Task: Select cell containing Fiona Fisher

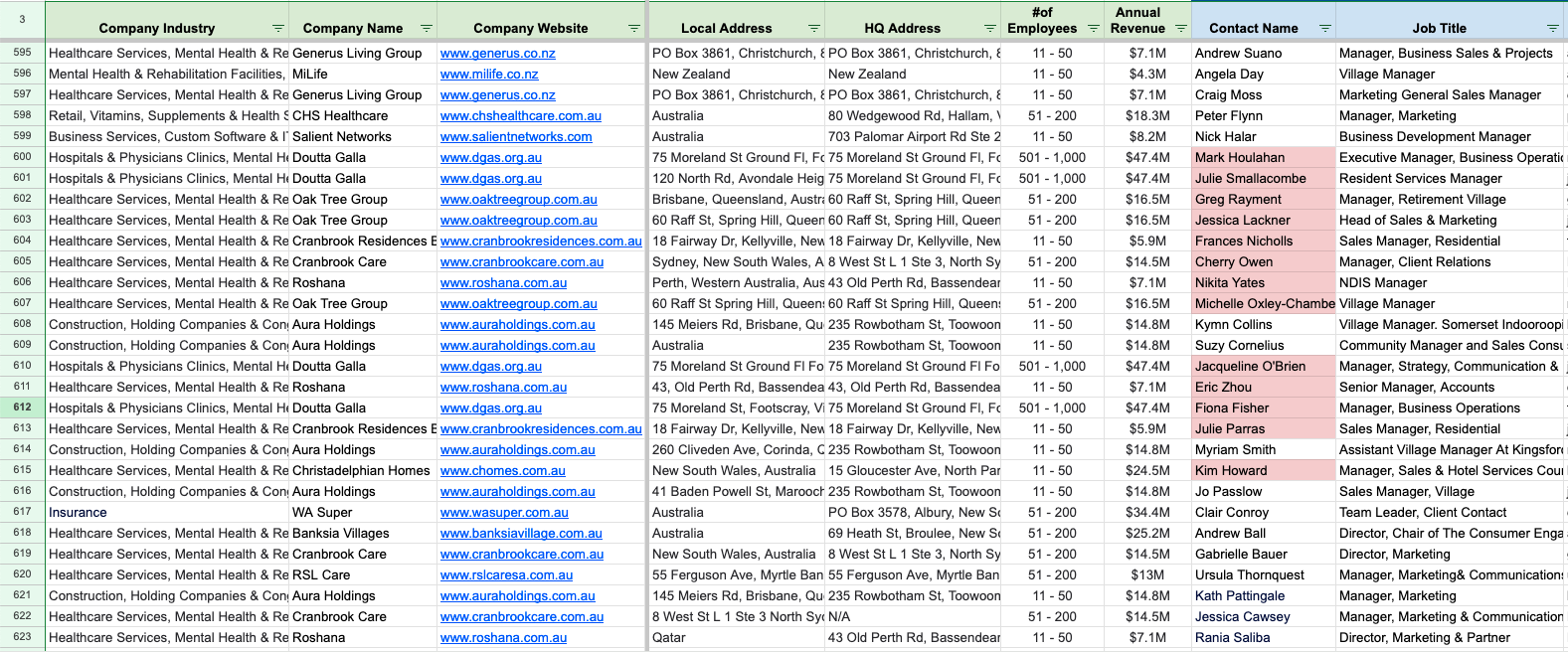Action: [1264, 408]
